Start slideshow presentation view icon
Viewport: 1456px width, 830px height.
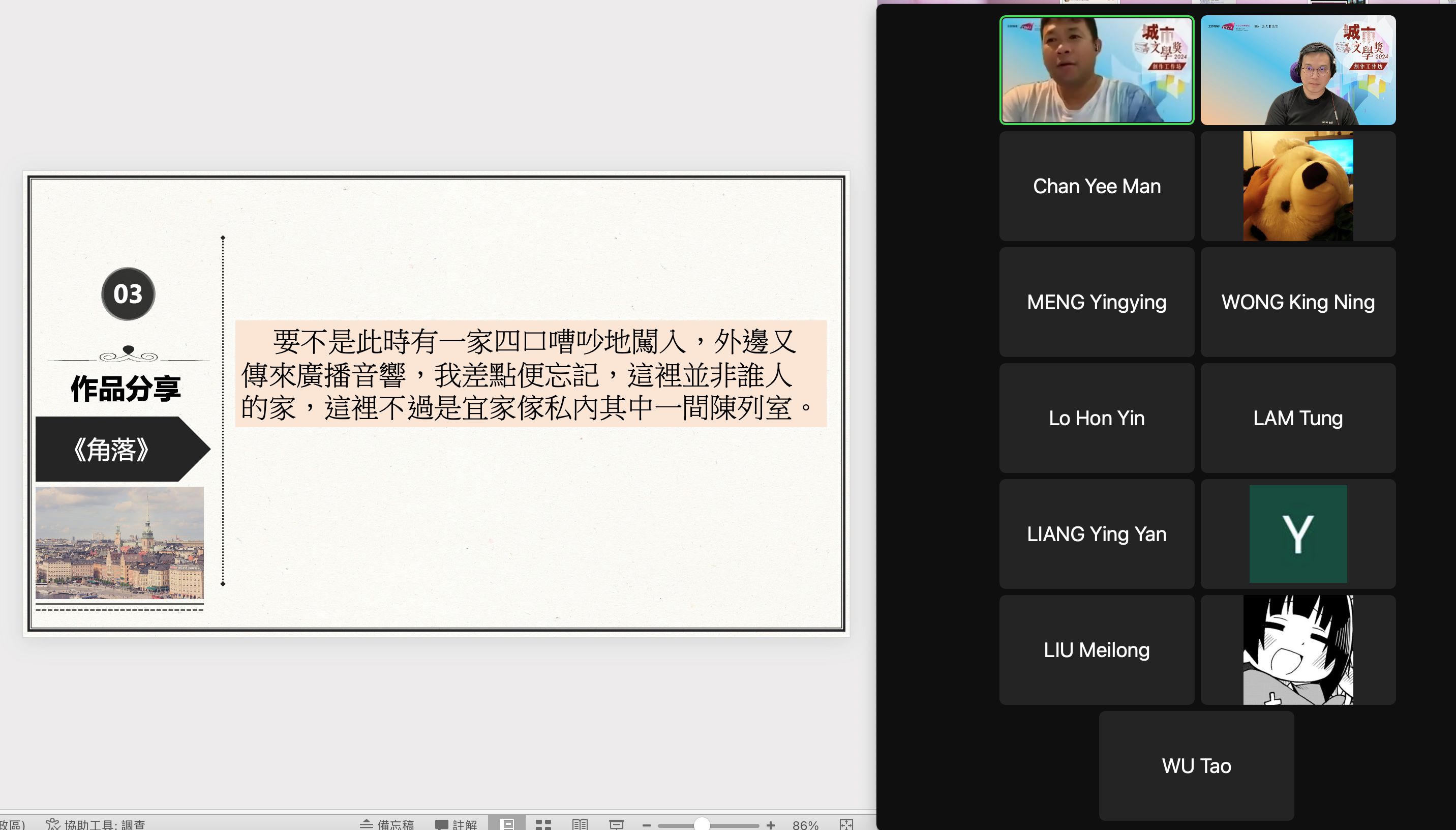click(616, 824)
